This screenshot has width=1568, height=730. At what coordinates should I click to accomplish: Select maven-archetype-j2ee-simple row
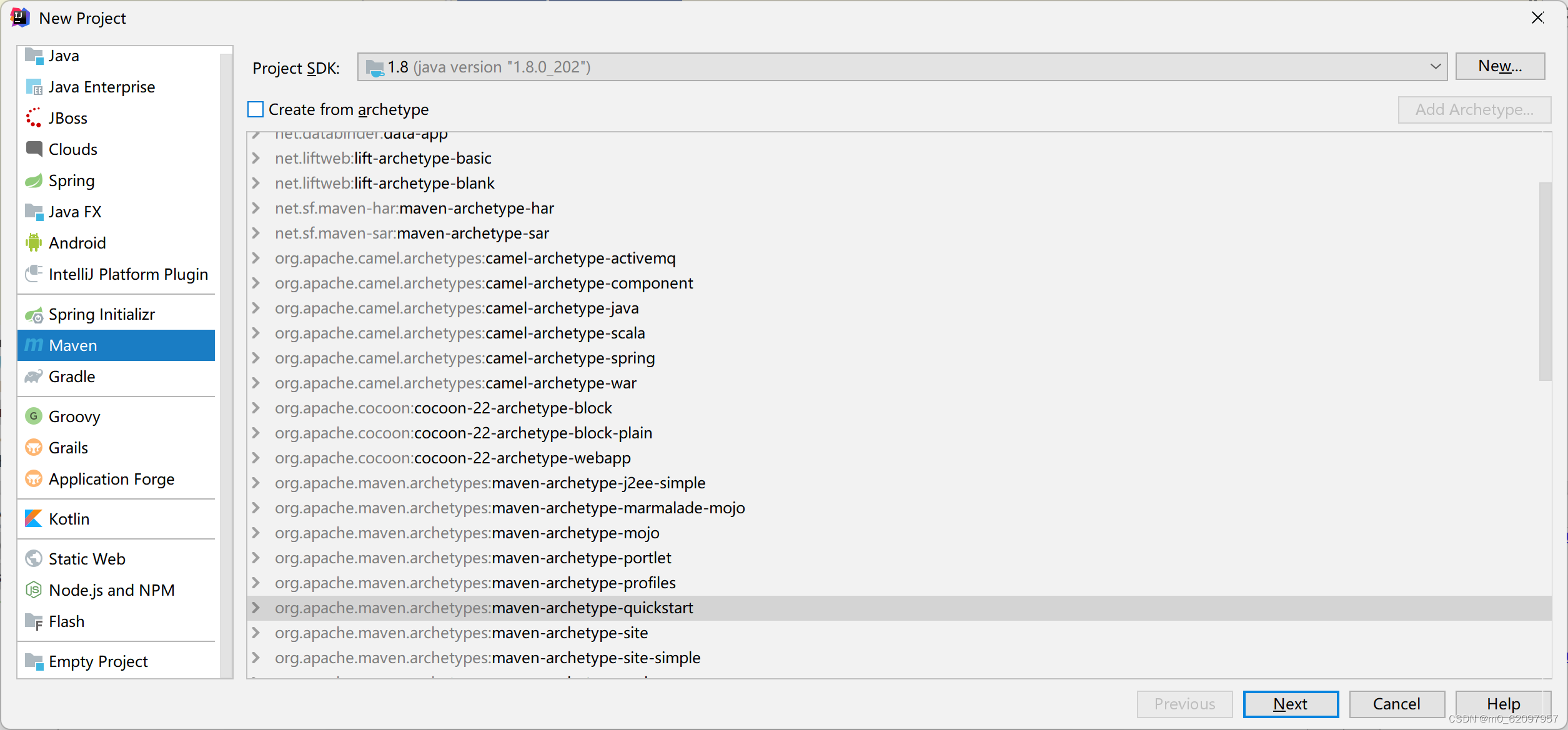(x=899, y=483)
